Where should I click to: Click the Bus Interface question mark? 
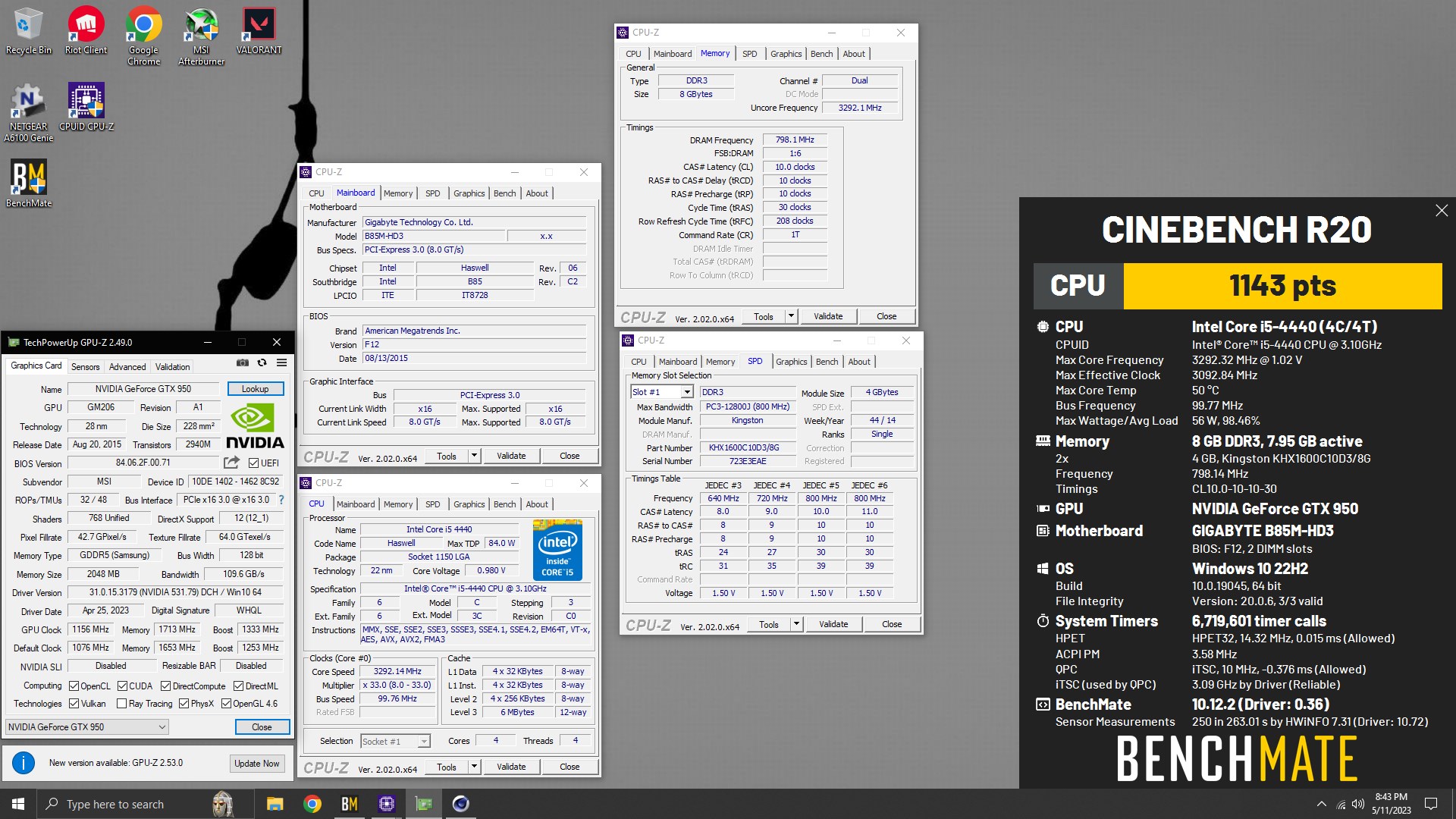click(x=281, y=500)
